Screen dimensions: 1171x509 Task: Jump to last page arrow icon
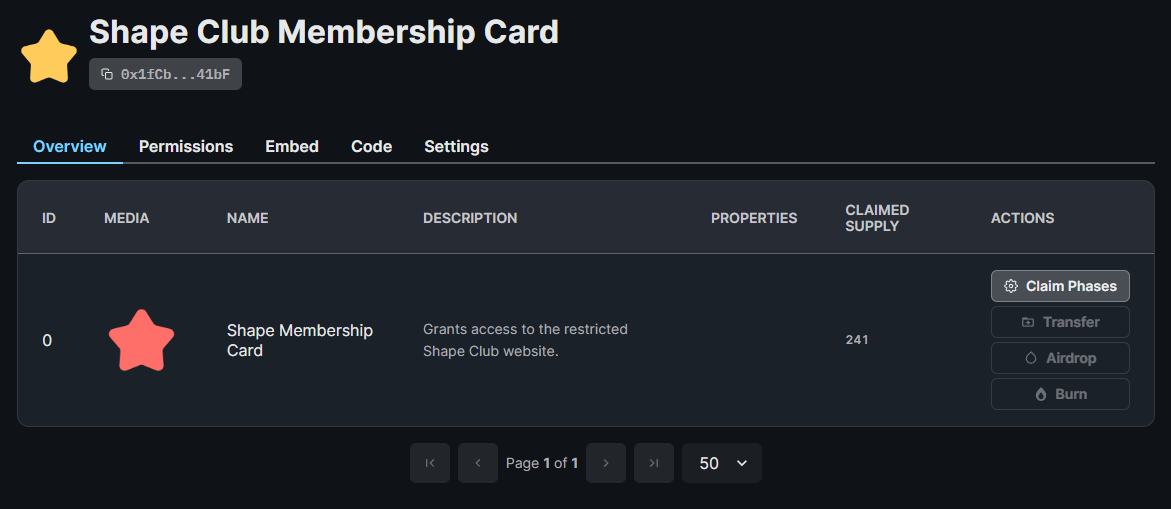click(654, 463)
